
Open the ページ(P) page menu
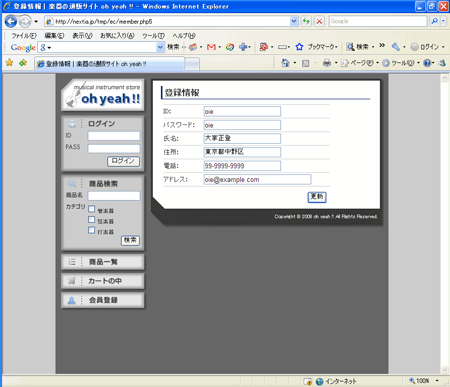tap(359, 63)
